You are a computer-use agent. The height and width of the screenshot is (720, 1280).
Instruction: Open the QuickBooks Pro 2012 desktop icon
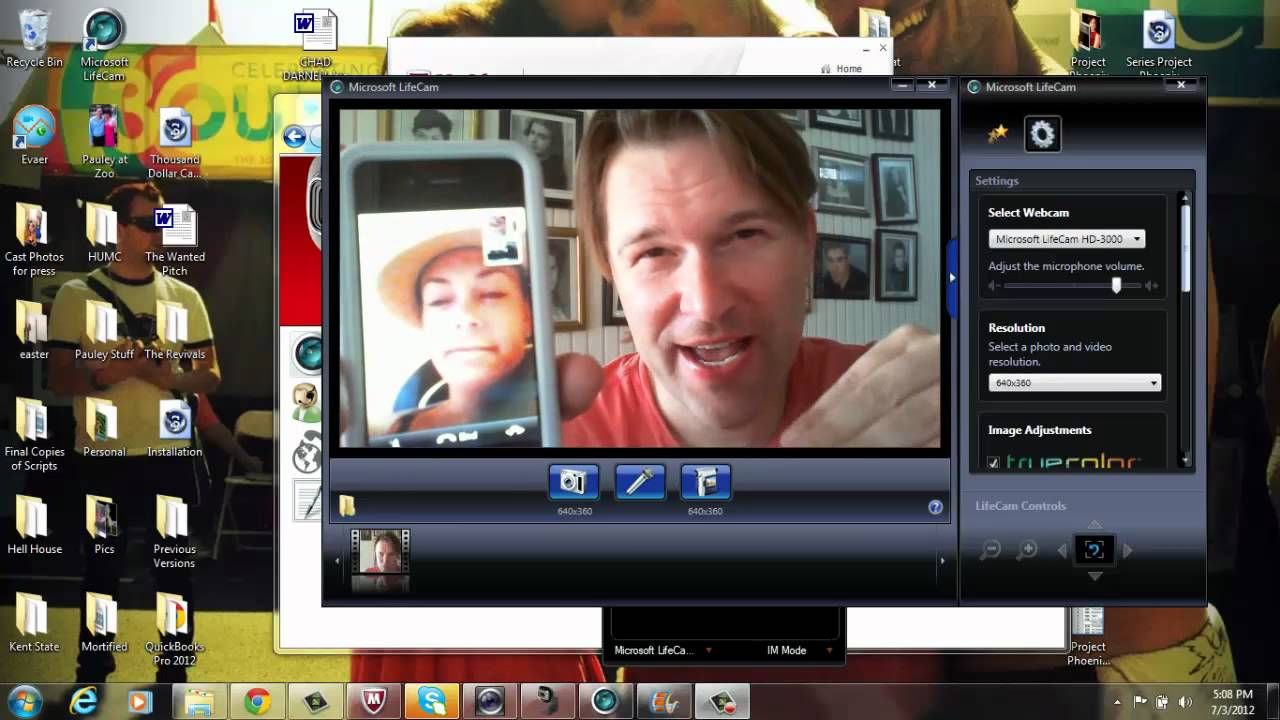pos(175,626)
